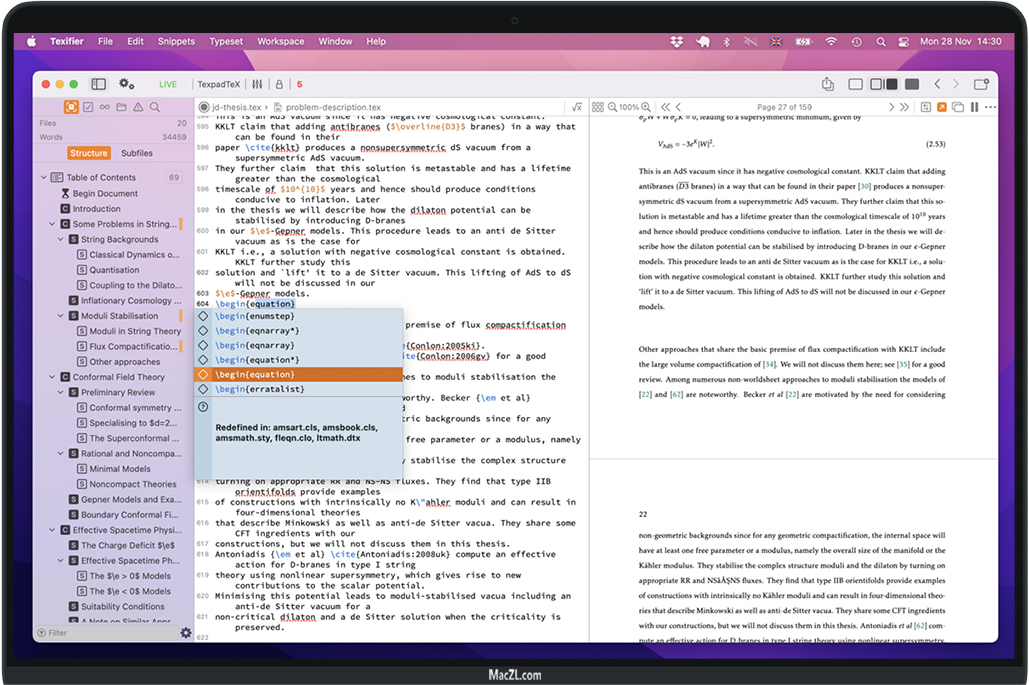Open the typeset settings gears icon

127,85
